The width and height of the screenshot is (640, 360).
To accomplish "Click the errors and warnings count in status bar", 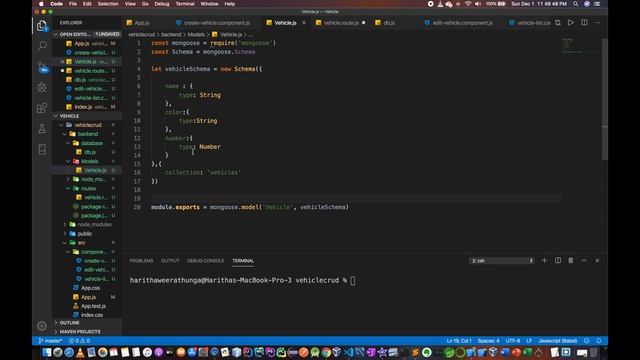I will click(79, 340).
